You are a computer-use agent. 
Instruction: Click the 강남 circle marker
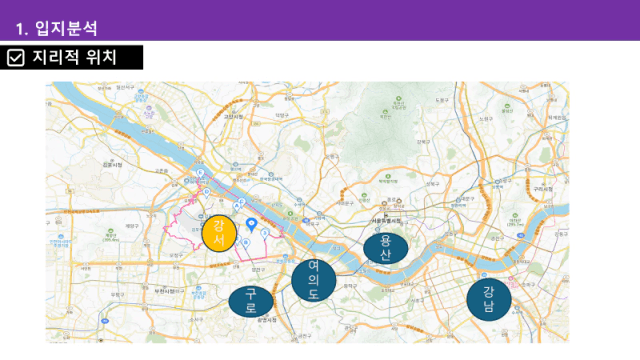point(489,299)
